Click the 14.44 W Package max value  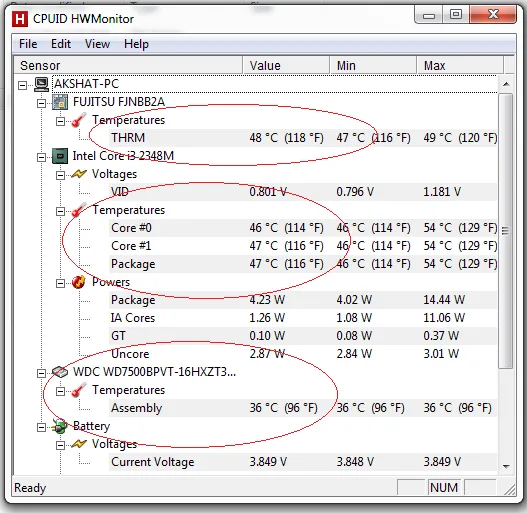pyautogui.click(x=444, y=300)
